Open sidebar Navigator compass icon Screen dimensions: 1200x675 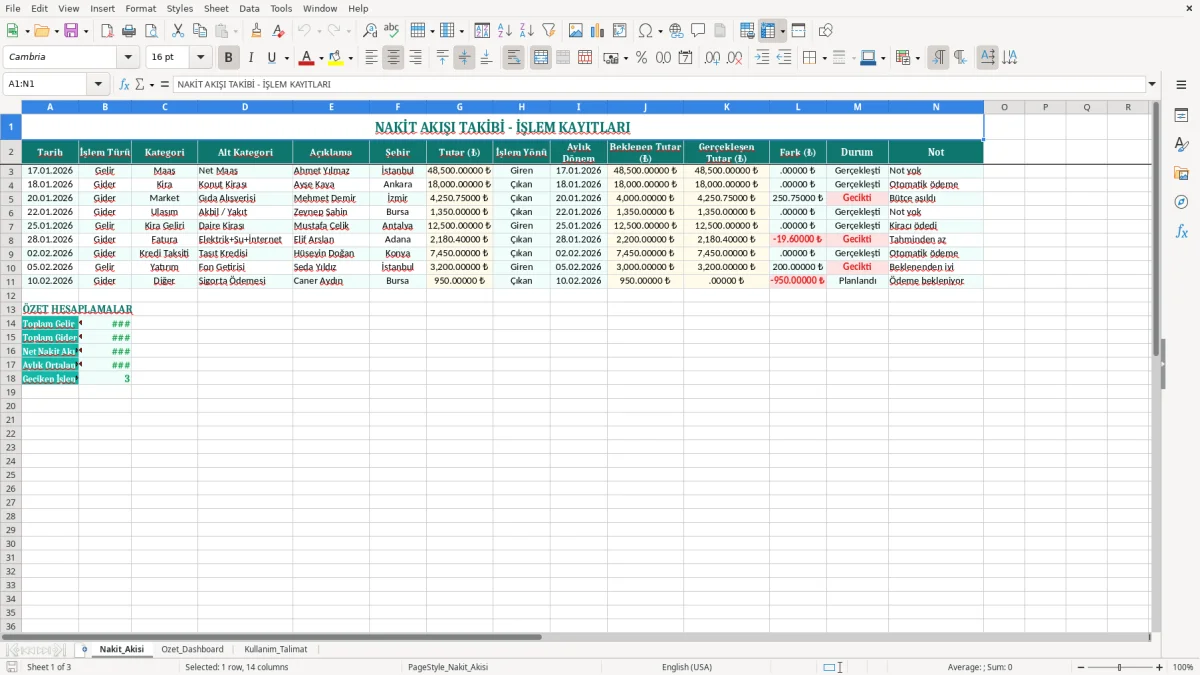coord(1181,202)
